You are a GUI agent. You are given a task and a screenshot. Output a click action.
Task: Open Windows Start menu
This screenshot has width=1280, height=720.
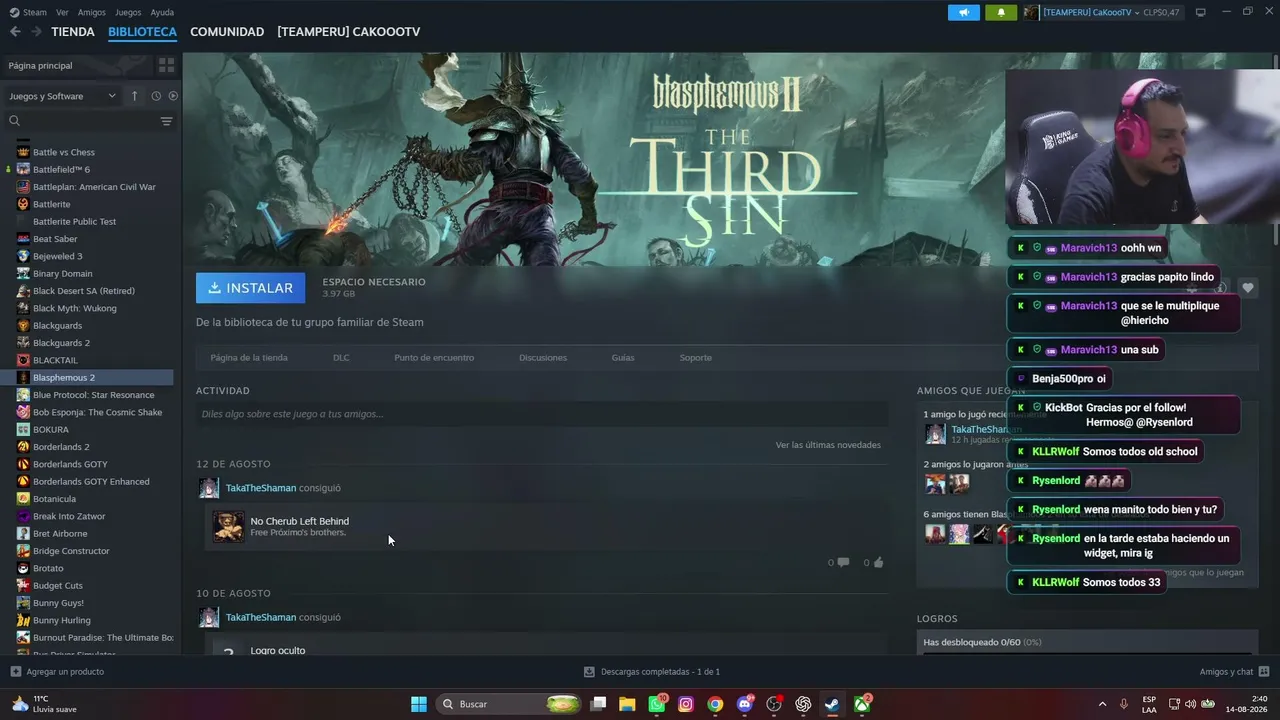click(x=419, y=704)
